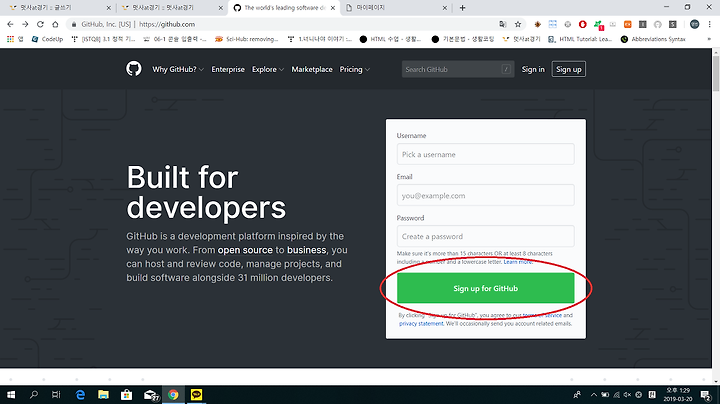The image size is (720, 404).
Task: Open the Enterprise navigation item
Action: (228, 69)
